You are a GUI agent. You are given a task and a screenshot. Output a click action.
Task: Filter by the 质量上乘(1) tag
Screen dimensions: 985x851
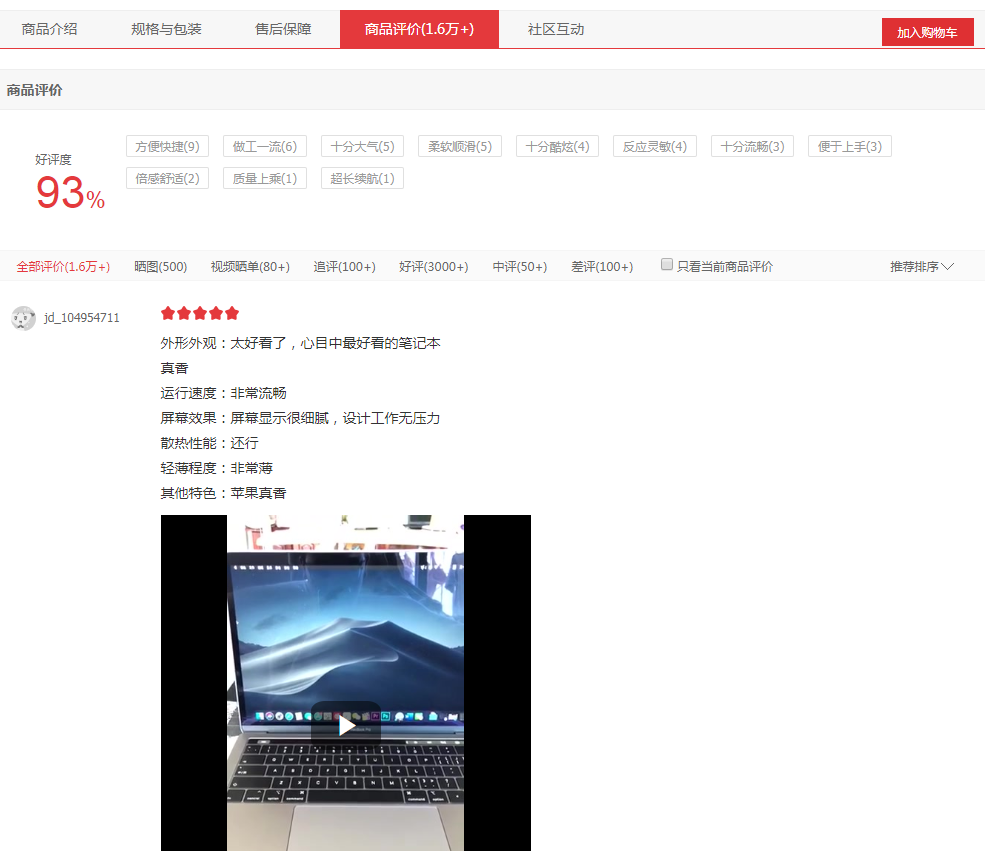264,178
